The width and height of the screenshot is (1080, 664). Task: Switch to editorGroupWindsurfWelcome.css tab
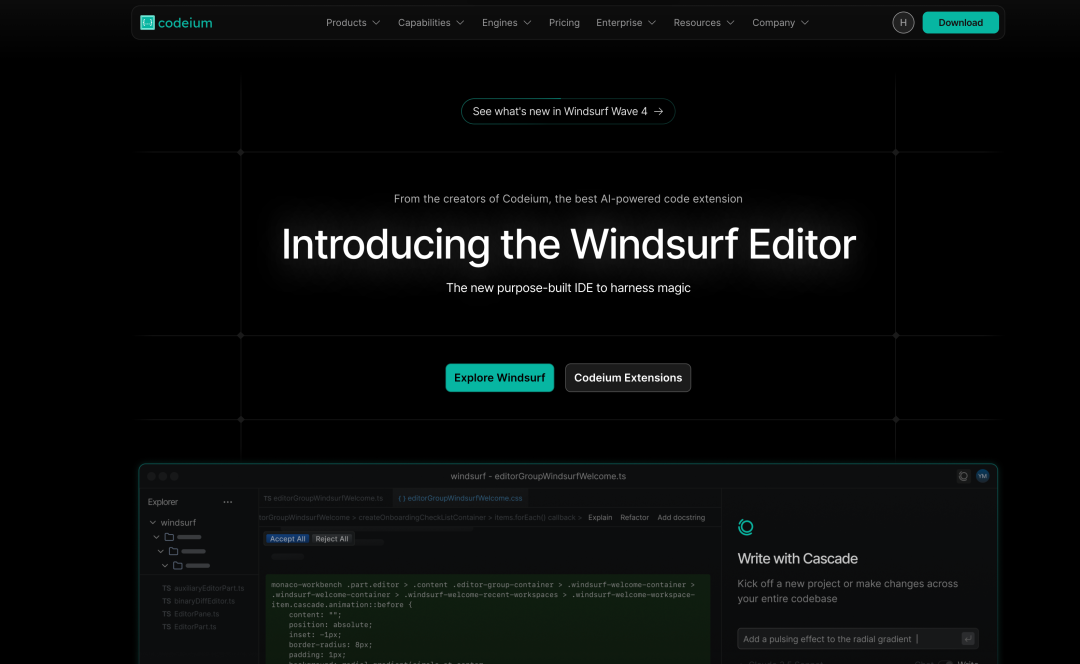click(x=460, y=498)
